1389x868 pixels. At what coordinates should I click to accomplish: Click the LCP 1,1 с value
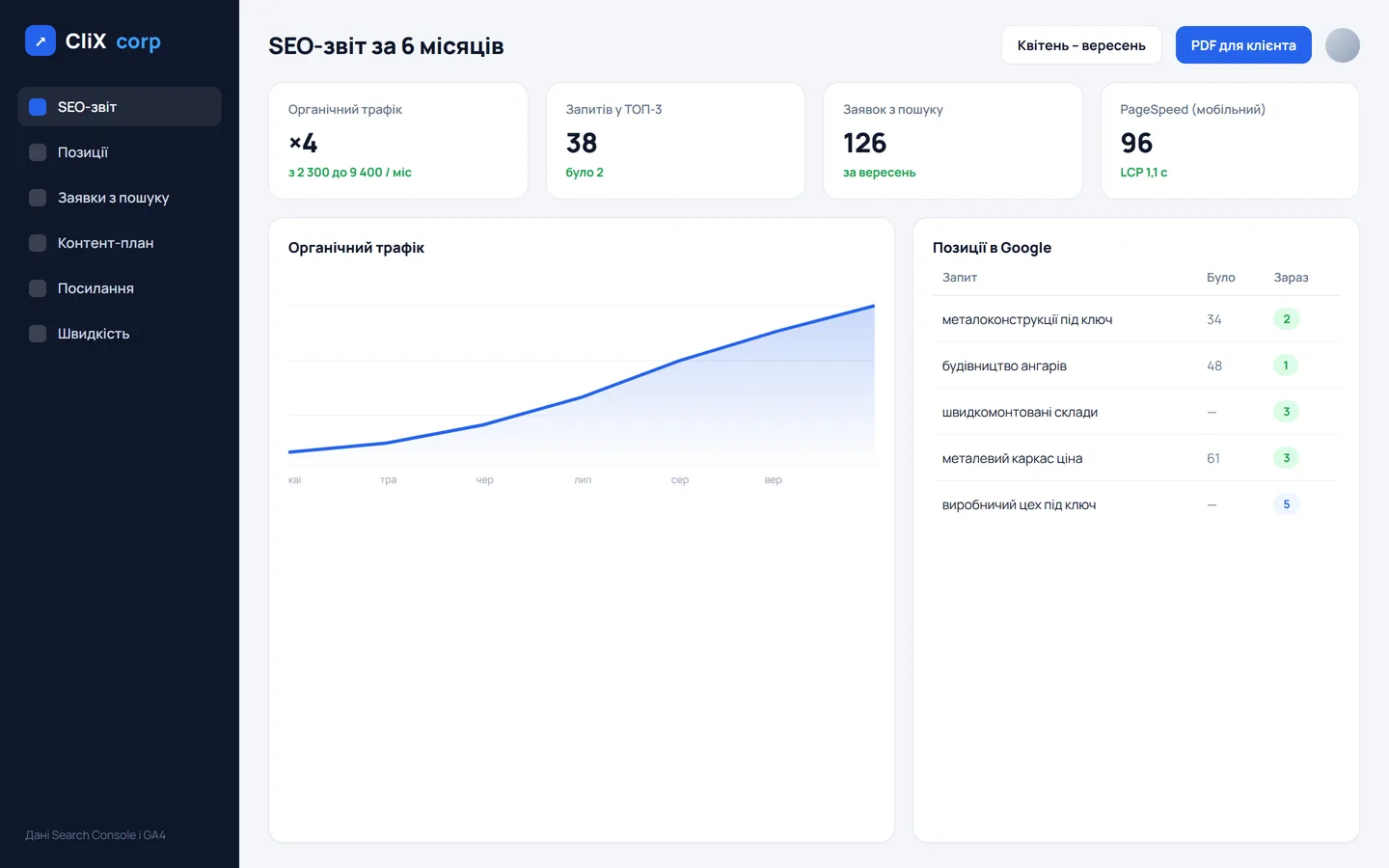pyautogui.click(x=1144, y=173)
